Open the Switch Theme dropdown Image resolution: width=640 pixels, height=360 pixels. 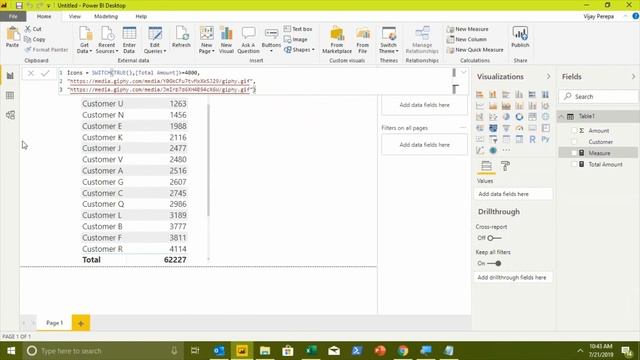(389, 48)
